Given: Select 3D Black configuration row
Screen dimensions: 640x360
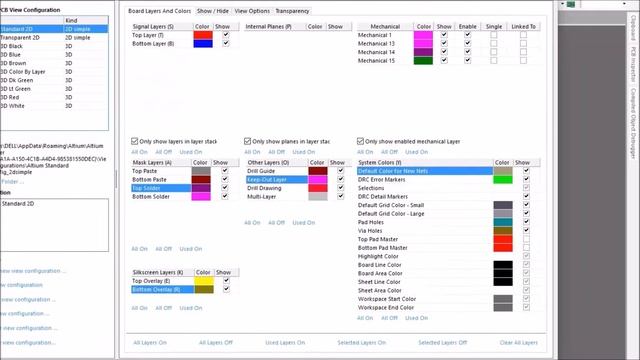Looking at the screenshot, I should [x=54, y=46].
